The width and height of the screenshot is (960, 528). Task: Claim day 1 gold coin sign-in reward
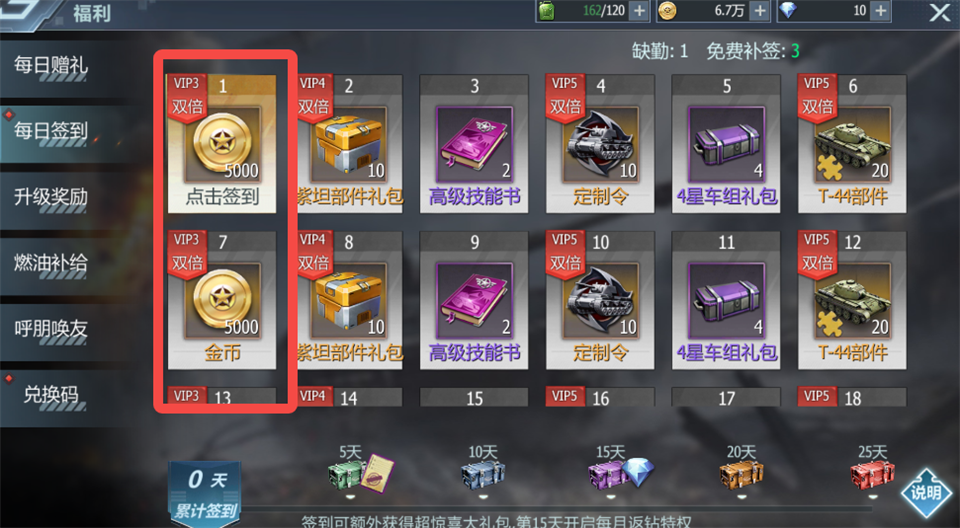pos(222,144)
